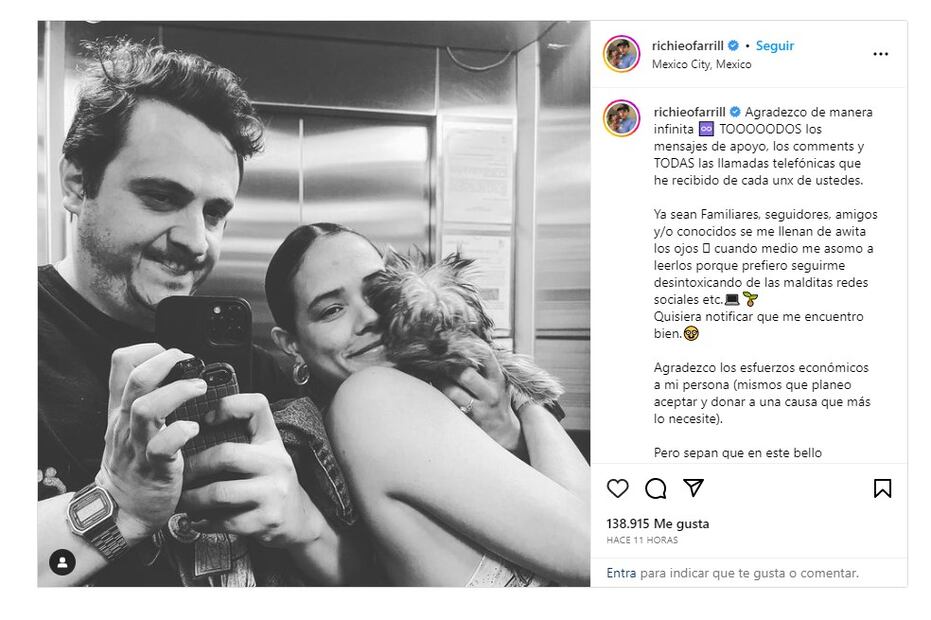Open the three-dot more options menu
This screenshot has width=931, height=620.
pyautogui.click(x=880, y=54)
